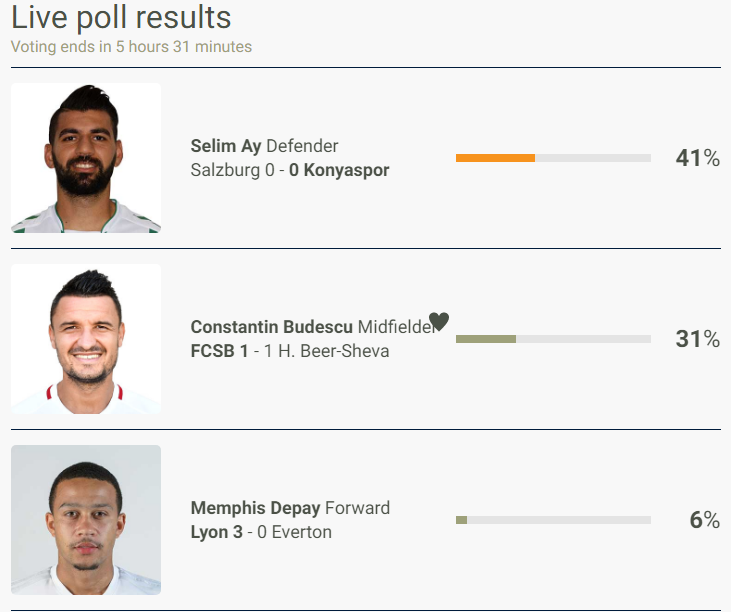Click Budescu's 31% vote progress bar
The width and height of the screenshot is (731, 612).
click(x=552, y=339)
